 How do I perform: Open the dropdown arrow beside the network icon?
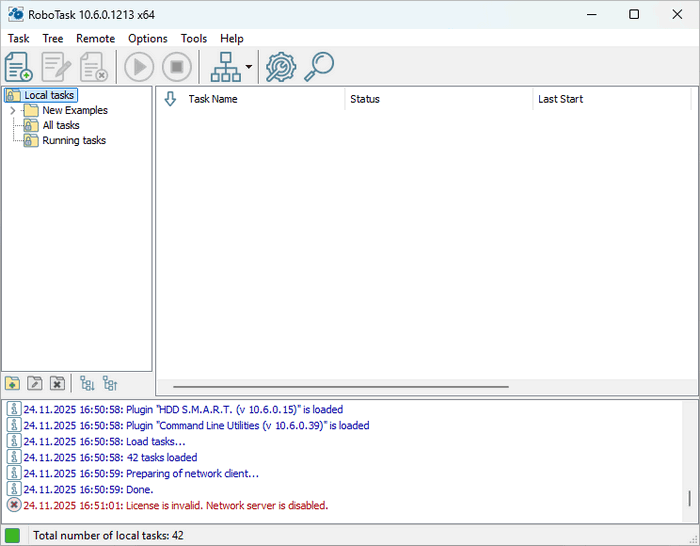248,67
